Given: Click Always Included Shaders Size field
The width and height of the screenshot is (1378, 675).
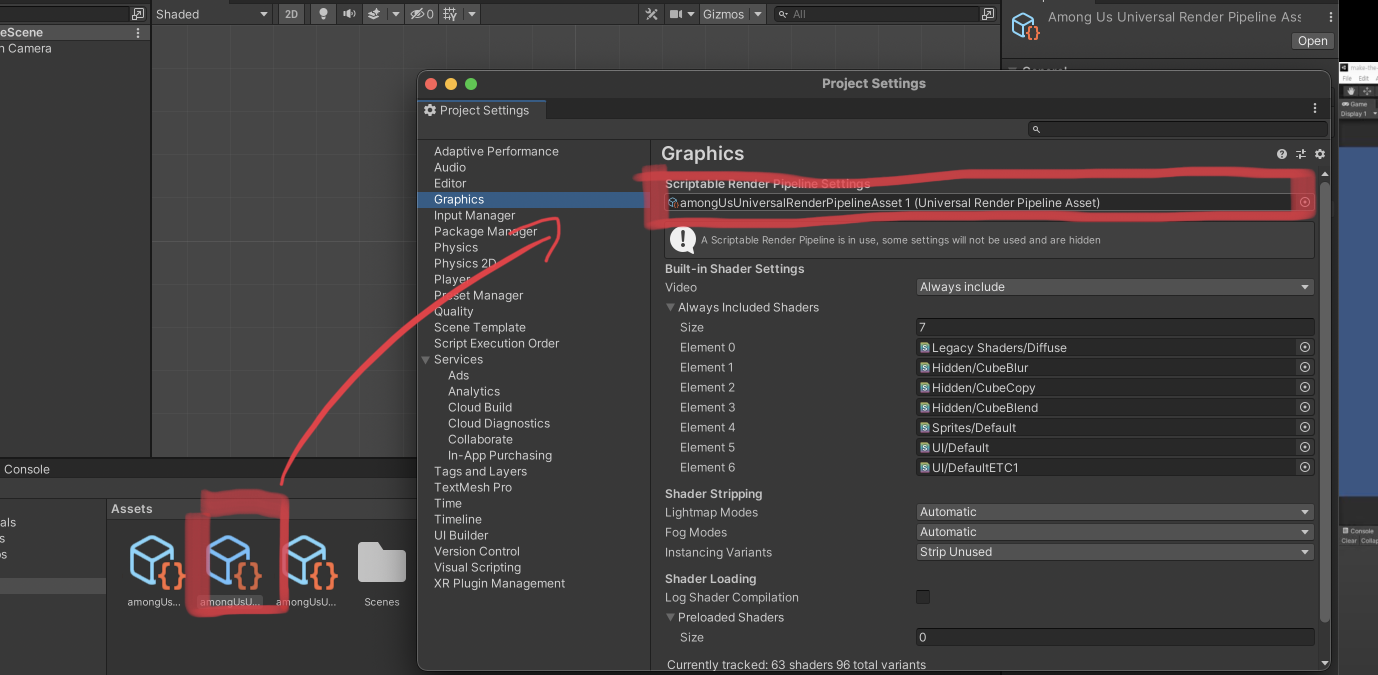Looking at the screenshot, I should coord(1115,327).
